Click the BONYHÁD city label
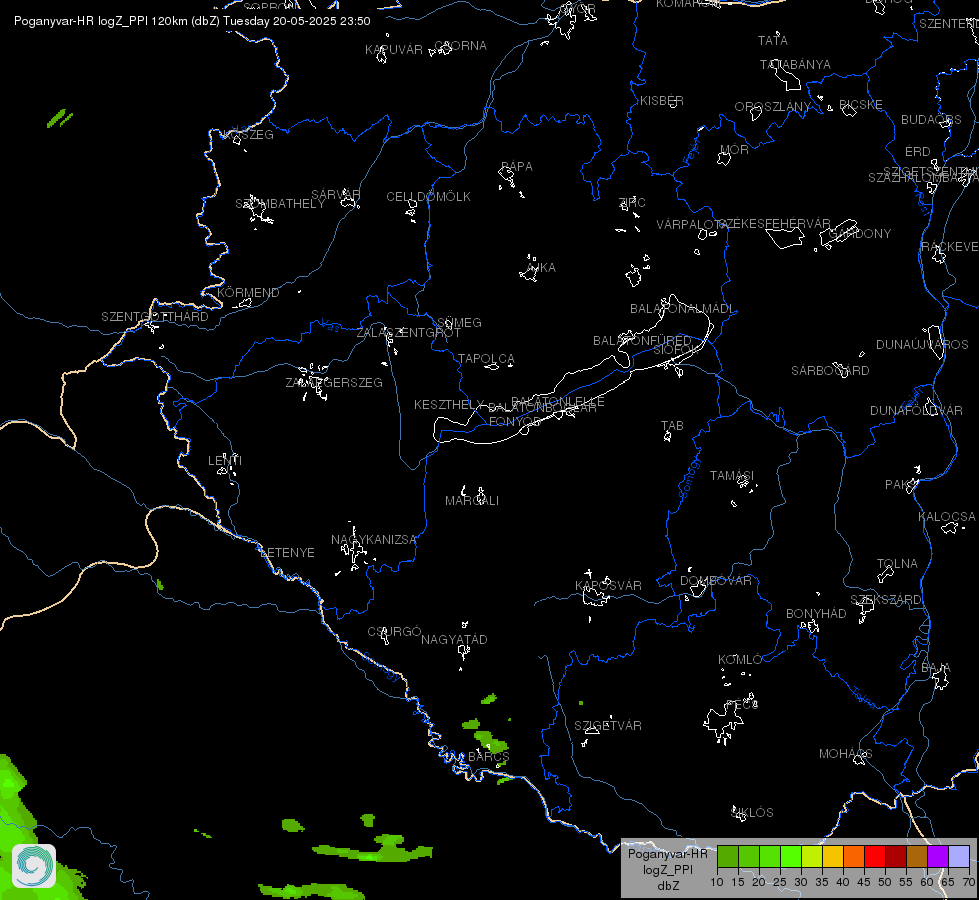979x900 pixels. tap(816, 613)
